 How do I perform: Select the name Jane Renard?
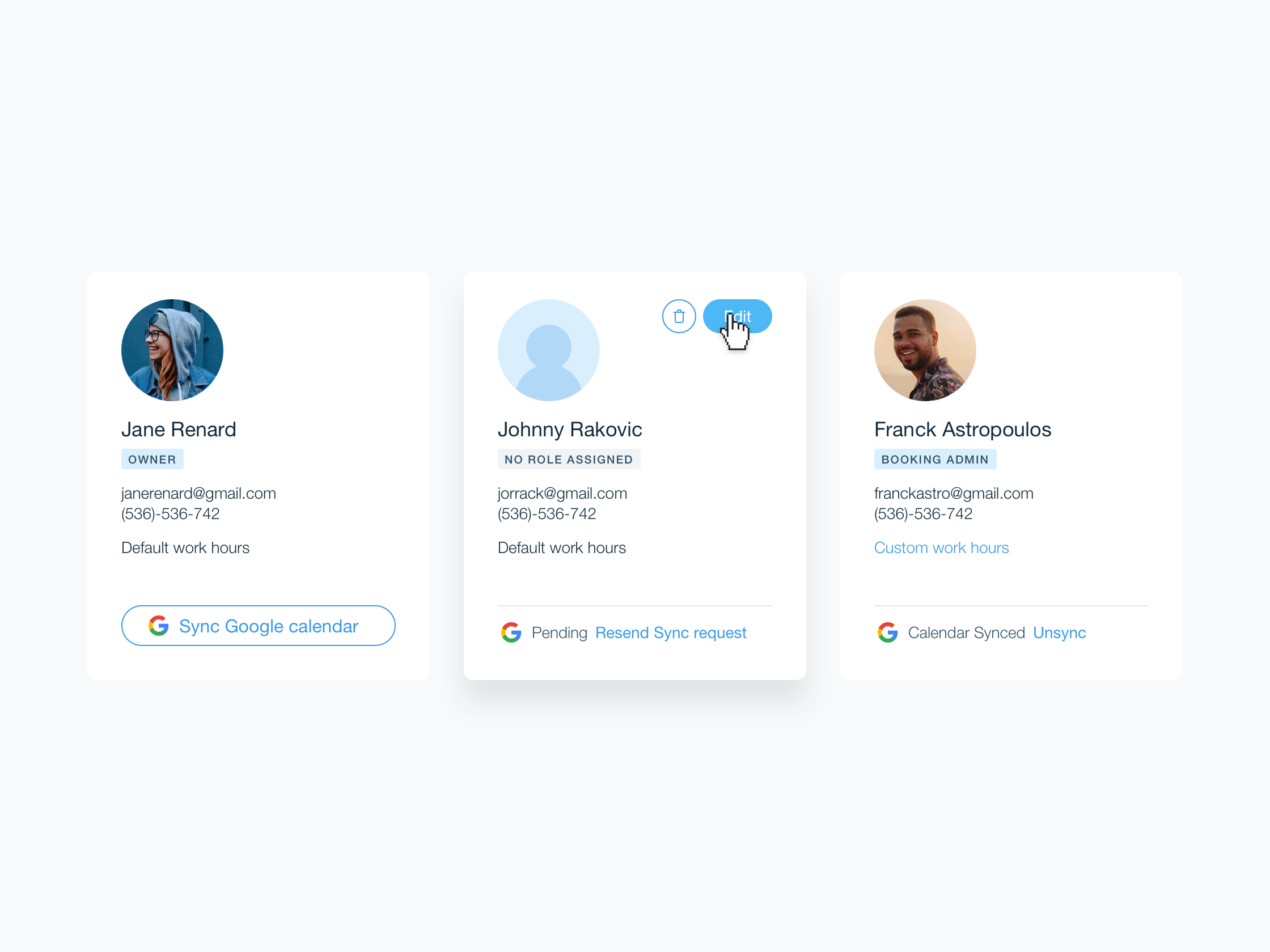(x=179, y=429)
